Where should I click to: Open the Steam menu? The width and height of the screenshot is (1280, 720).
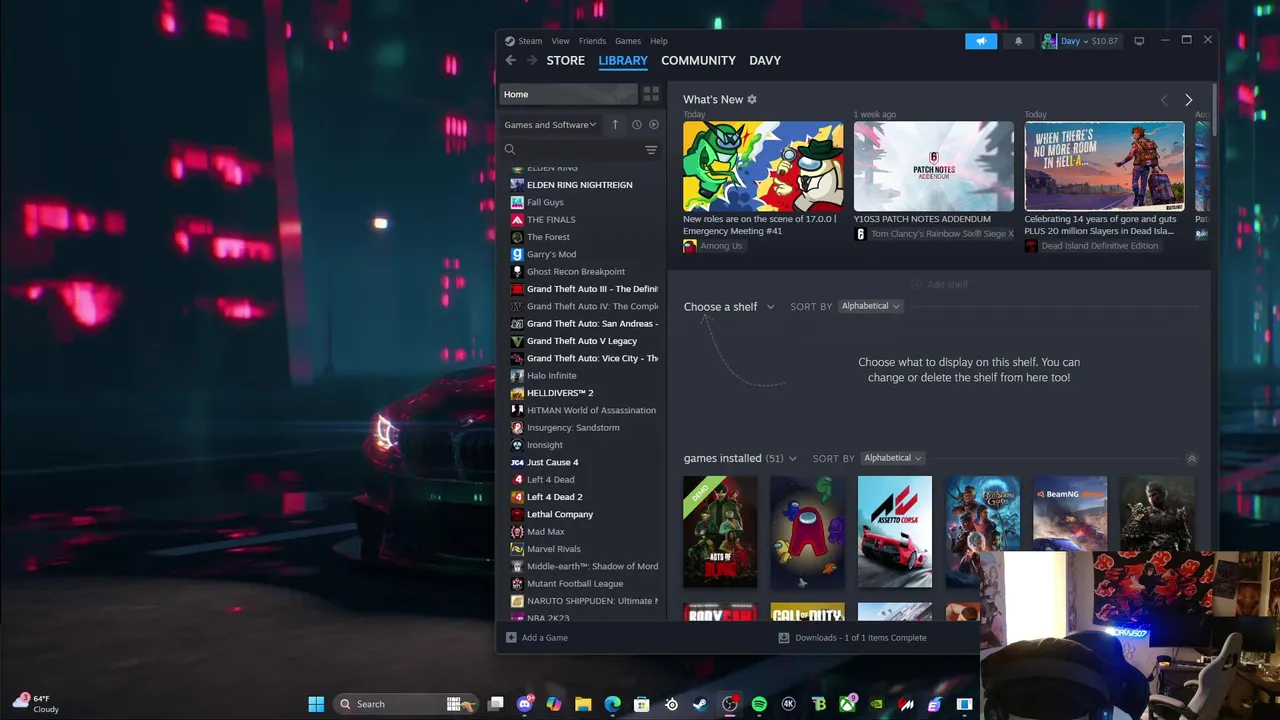click(523, 41)
